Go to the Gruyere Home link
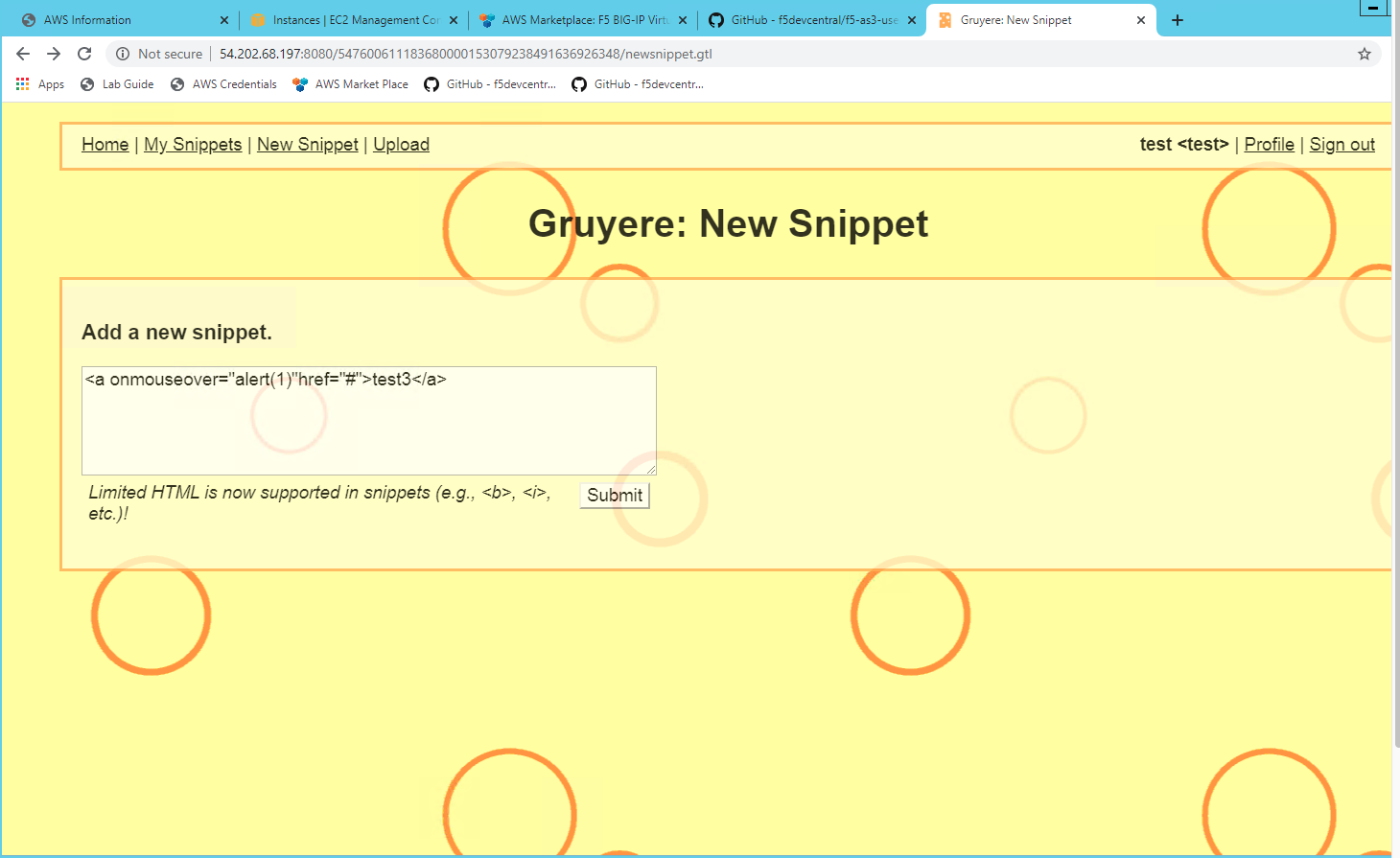Screen dimensions: 1400x858 [x=105, y=145]
